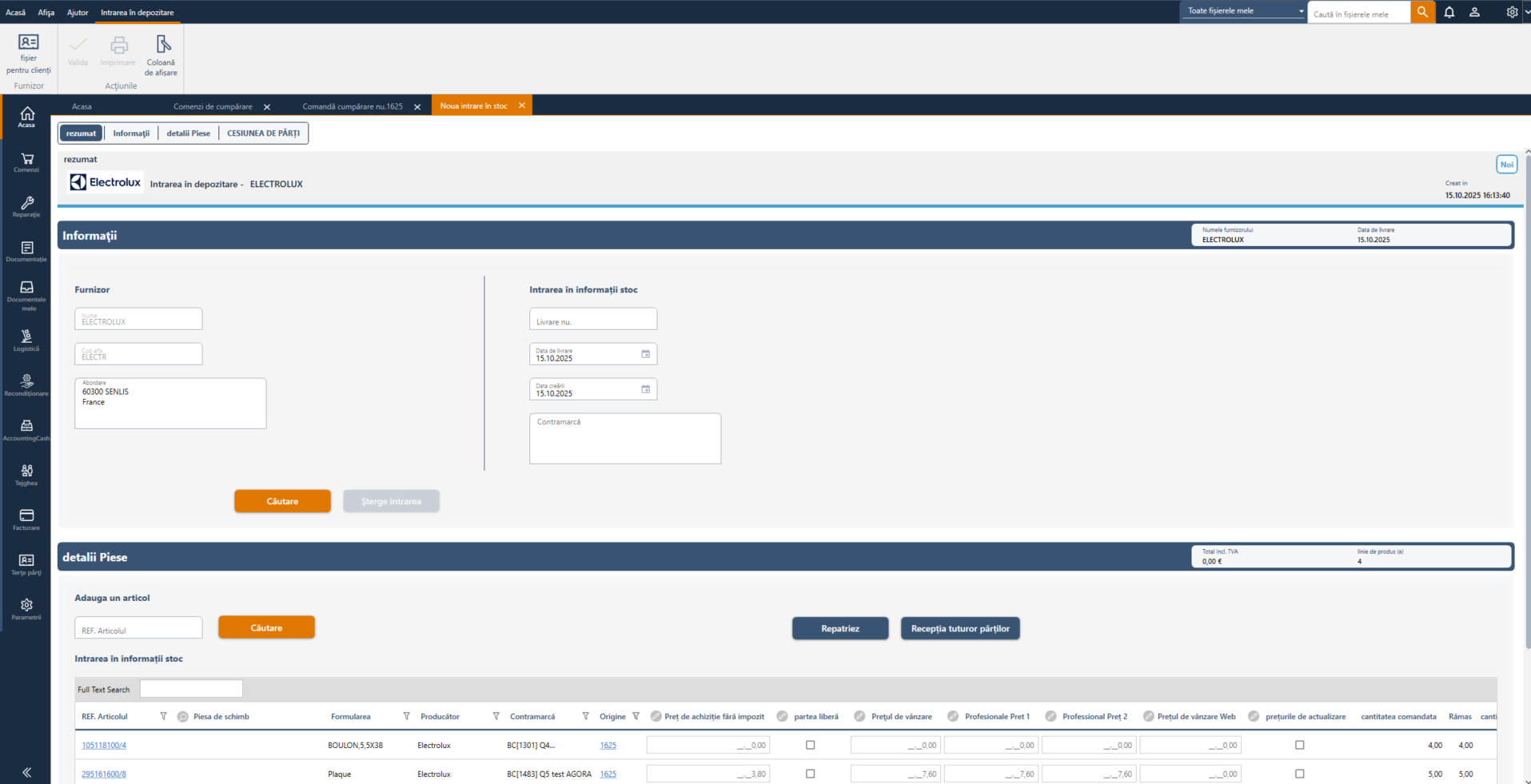The height and width of the screenshot is (784, 1531).
Task: Open Facturare card icon in sidebar
Action: click(26, 515)
